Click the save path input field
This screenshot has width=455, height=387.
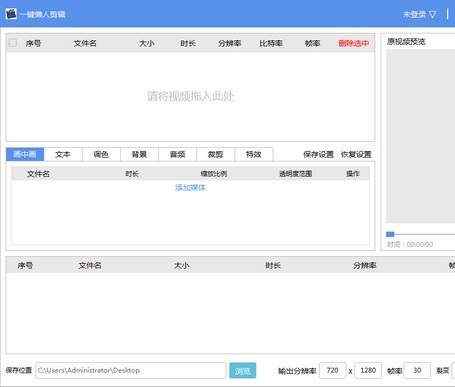pyautogui.click(x=131, y=370)
